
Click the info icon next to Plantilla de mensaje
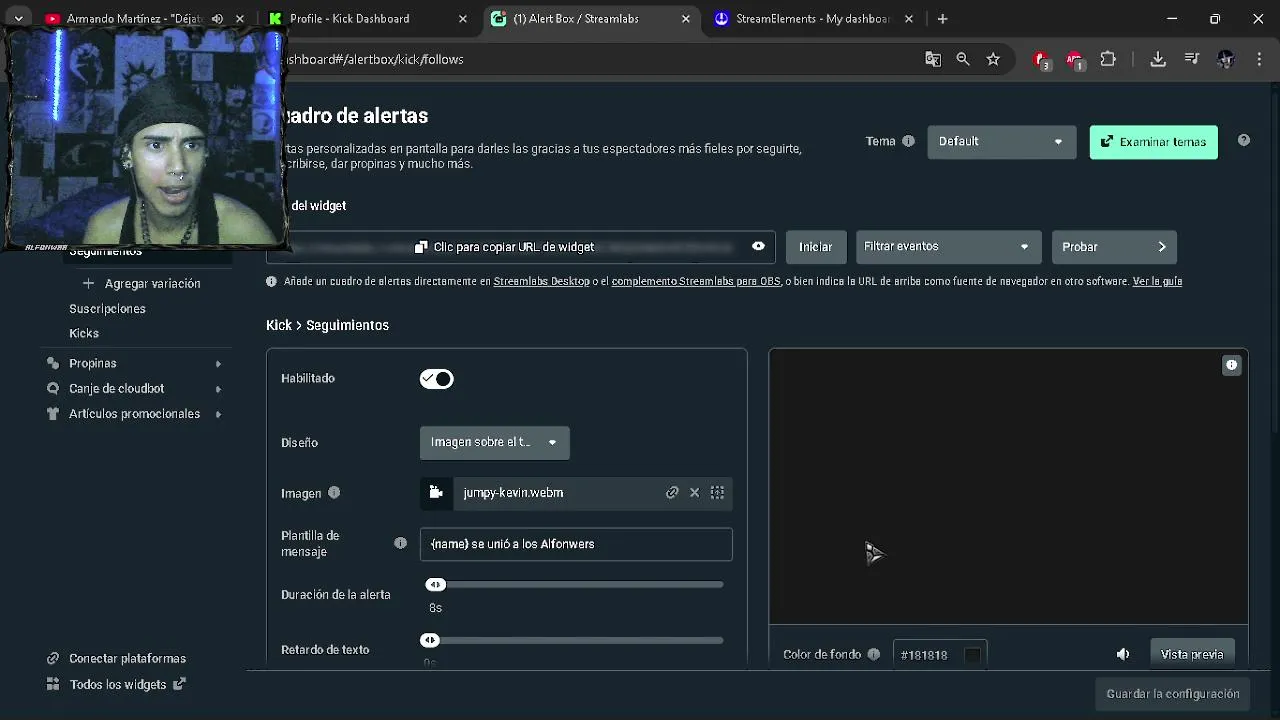coord(400,543)
